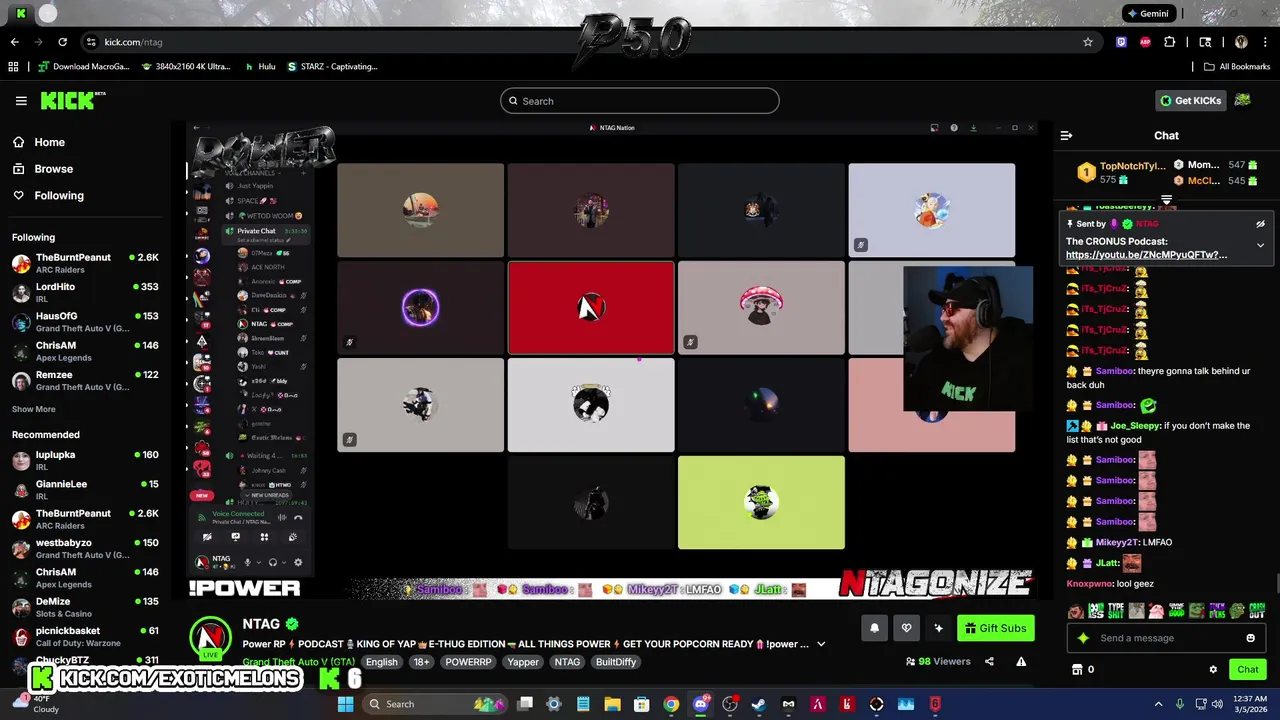This screenshot has width=1280, height=720.
Task: Click the unfollow broken-heart button
Action: [906, 628]
